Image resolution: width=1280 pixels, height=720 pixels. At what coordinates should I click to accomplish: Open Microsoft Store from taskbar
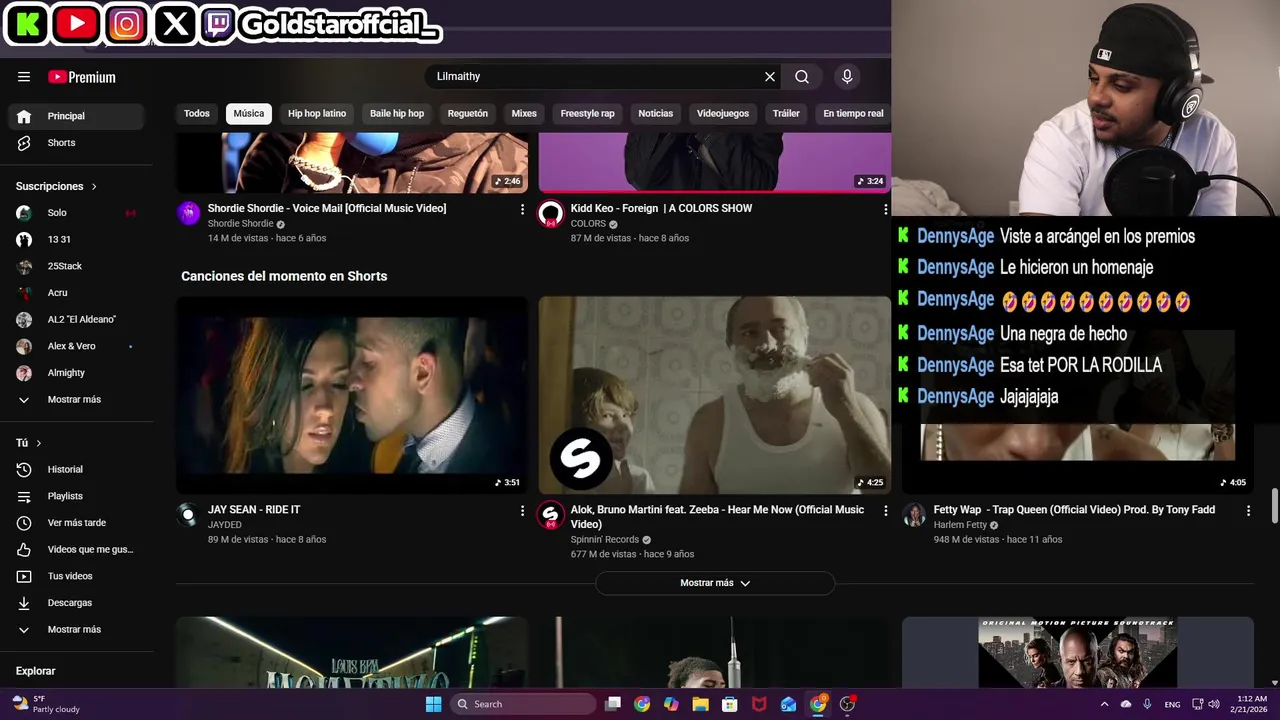(730, 704)
